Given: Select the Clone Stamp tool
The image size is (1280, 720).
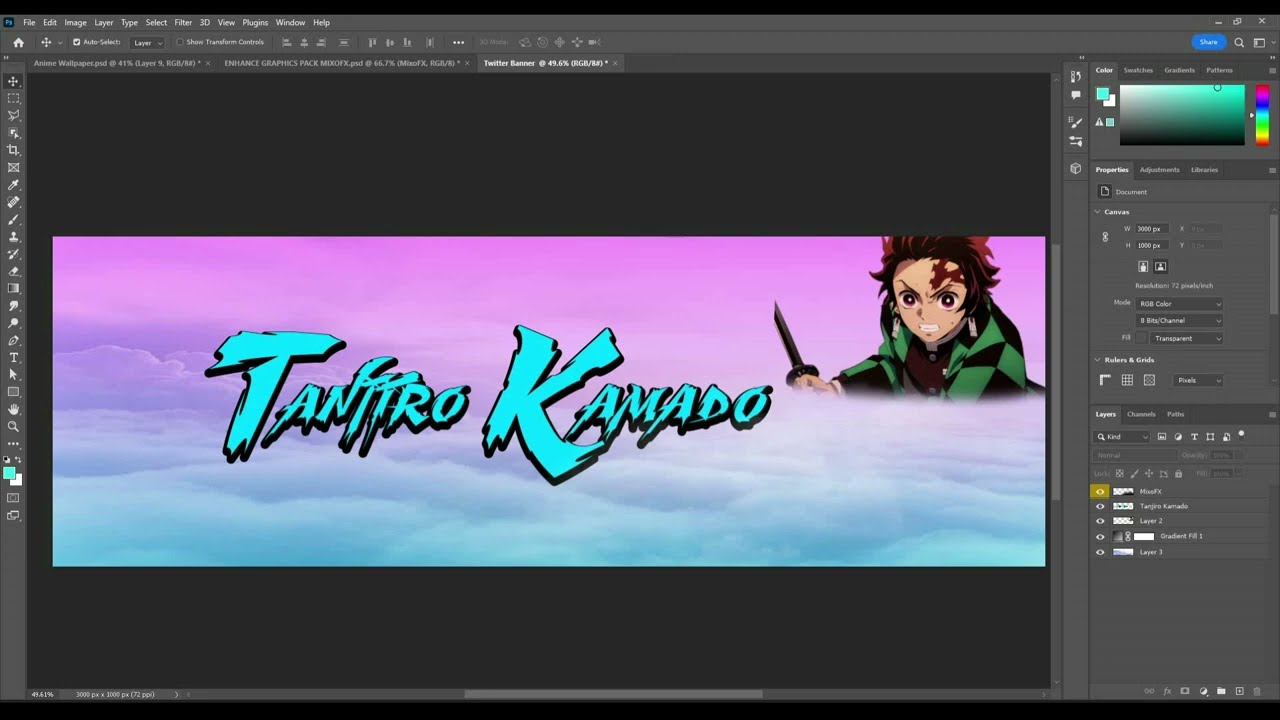Looking at the screenshot, I should [13, 237].
